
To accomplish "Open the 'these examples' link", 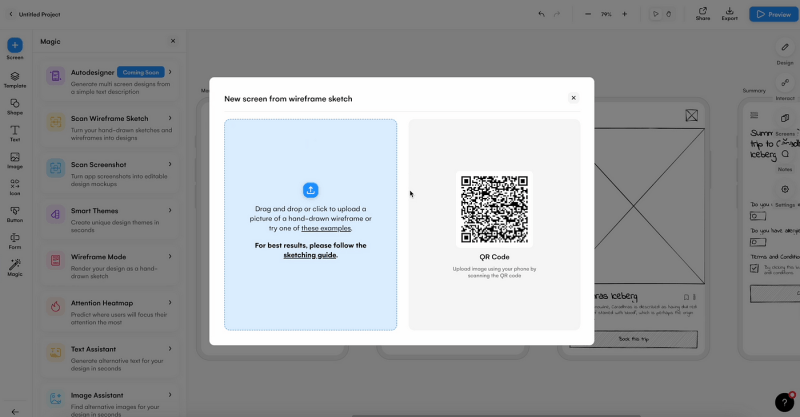I will (x=326, y=228).
